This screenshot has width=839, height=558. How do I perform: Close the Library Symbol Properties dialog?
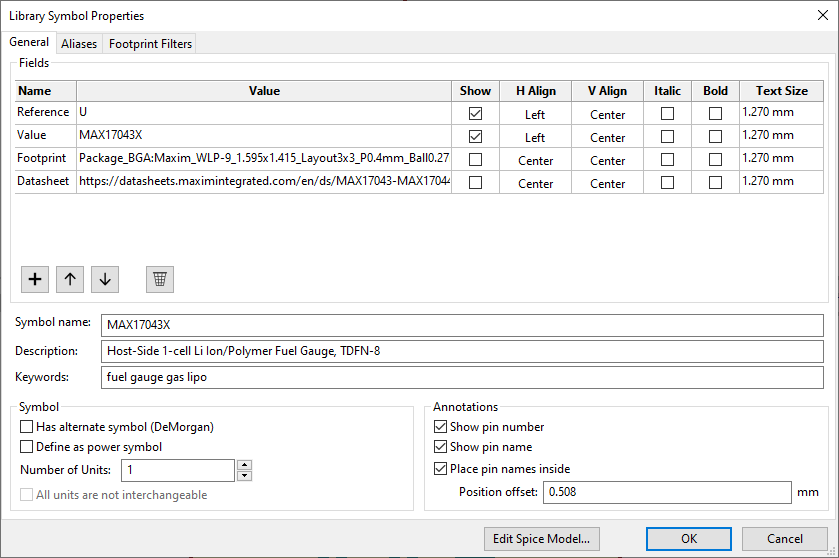point(821,15)
